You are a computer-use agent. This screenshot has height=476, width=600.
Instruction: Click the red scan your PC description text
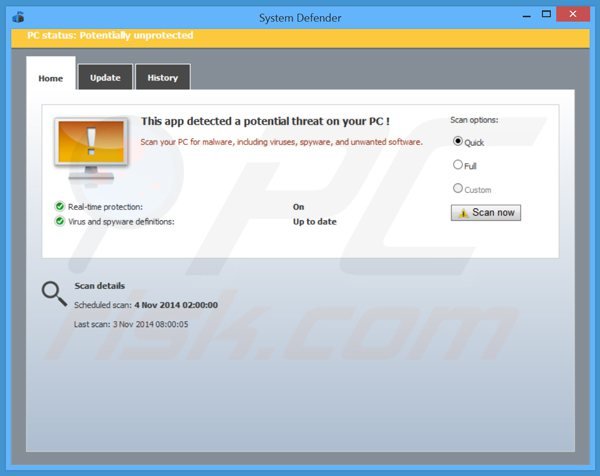point(281,142)
